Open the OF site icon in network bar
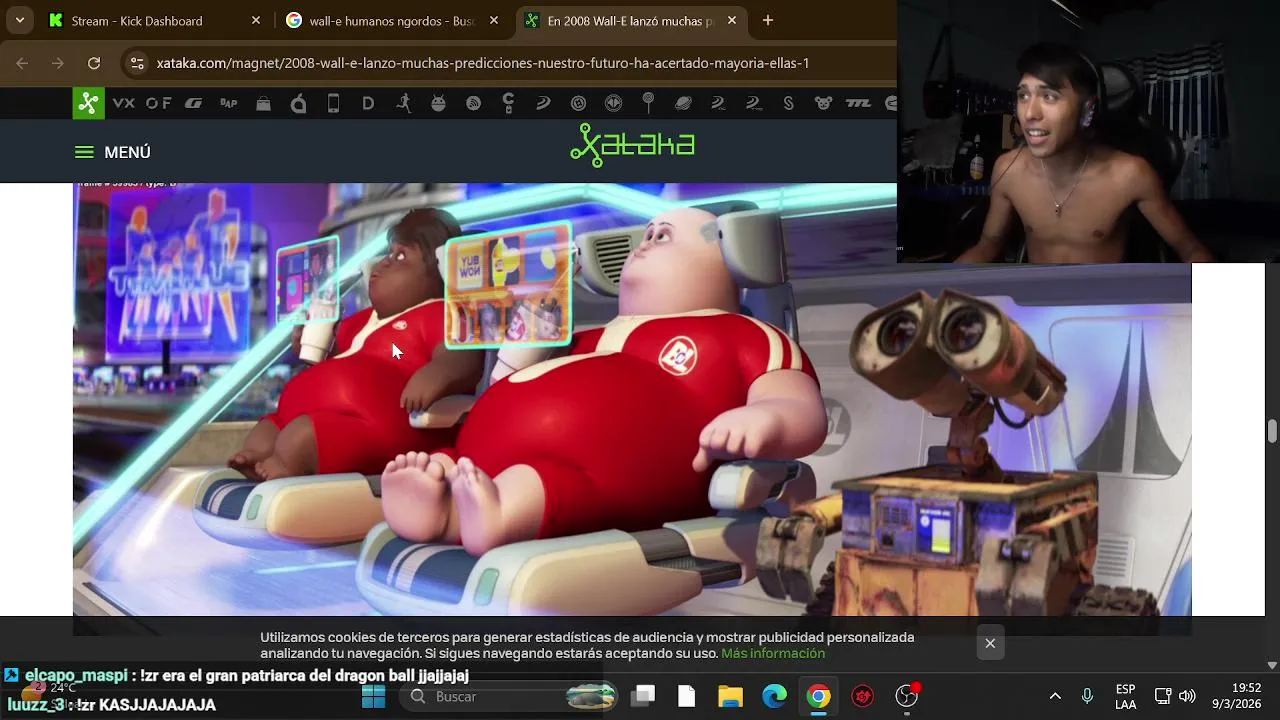 coord(159,103)
